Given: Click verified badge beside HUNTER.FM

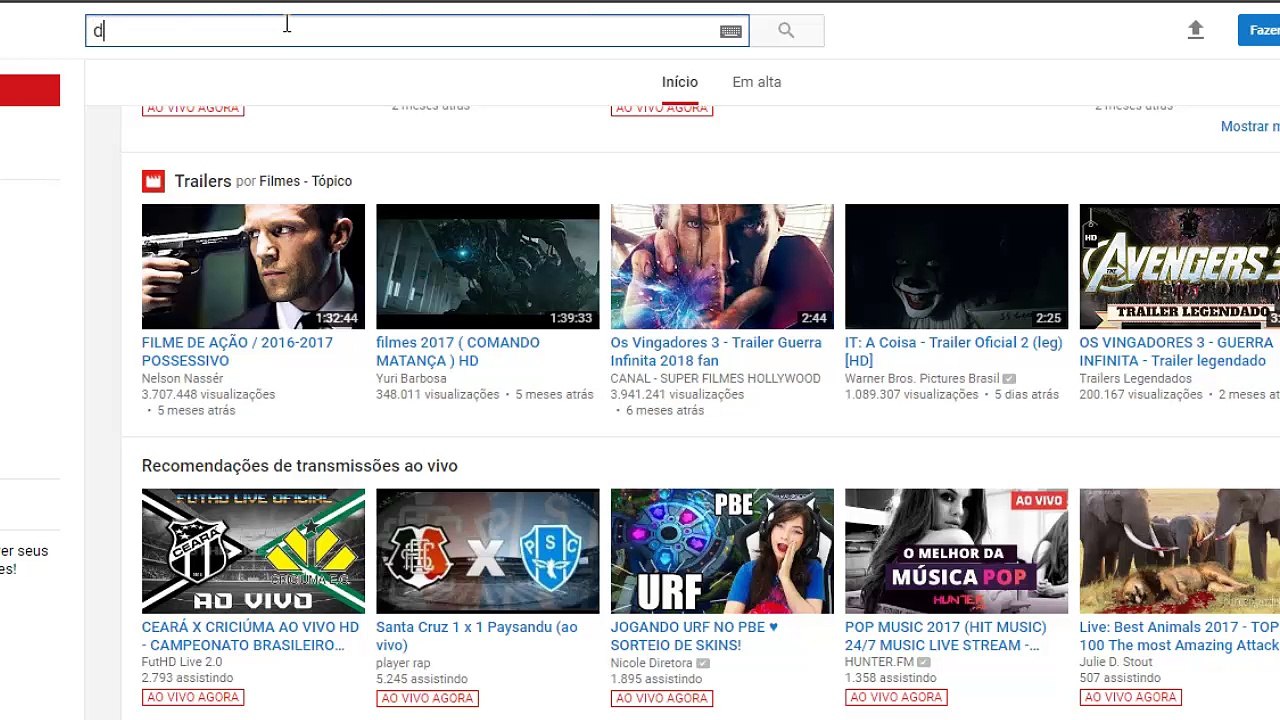Looking at the screenshot, I should [x=924, y=663].
